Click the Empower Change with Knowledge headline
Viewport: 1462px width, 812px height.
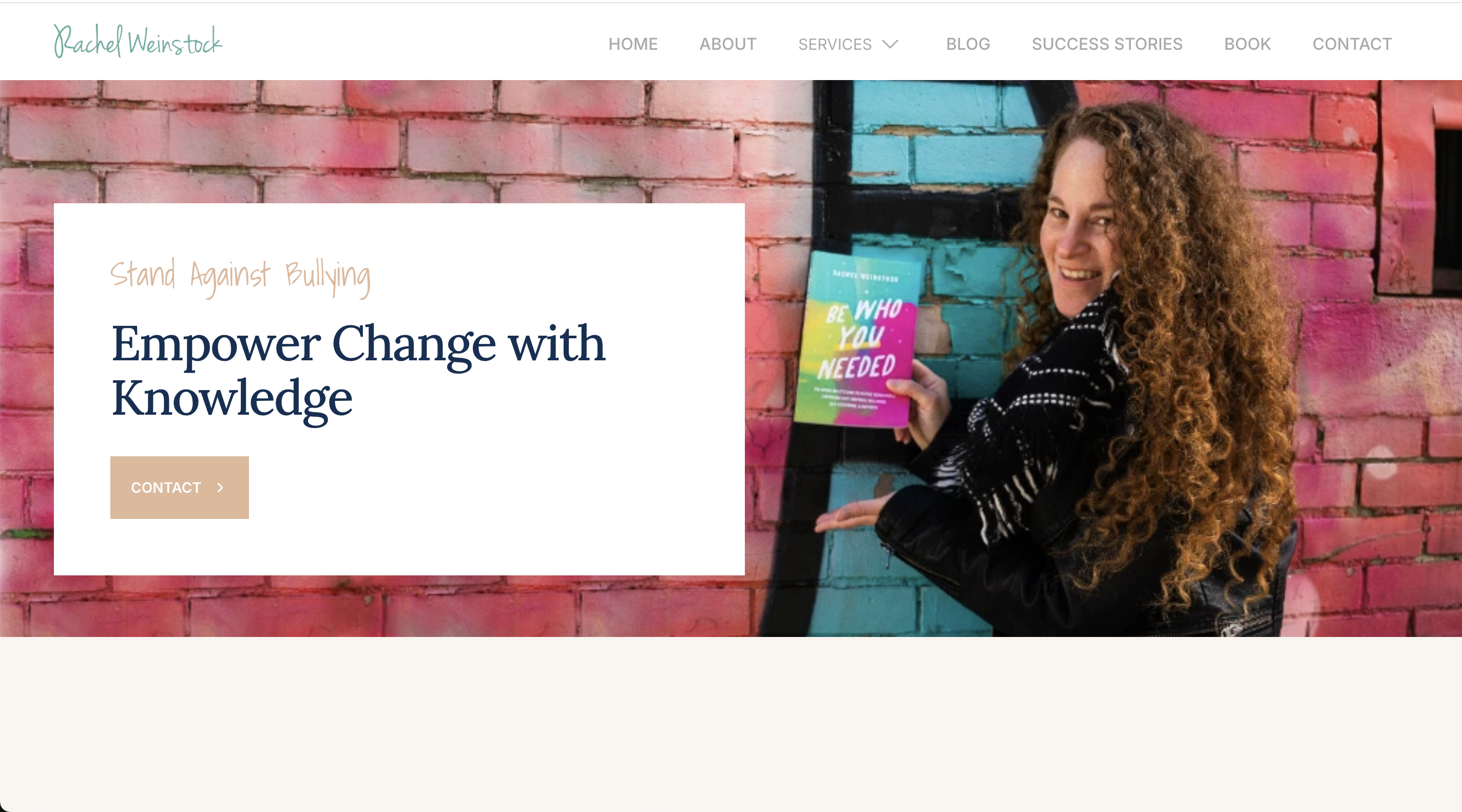click(x=358, y=370)
